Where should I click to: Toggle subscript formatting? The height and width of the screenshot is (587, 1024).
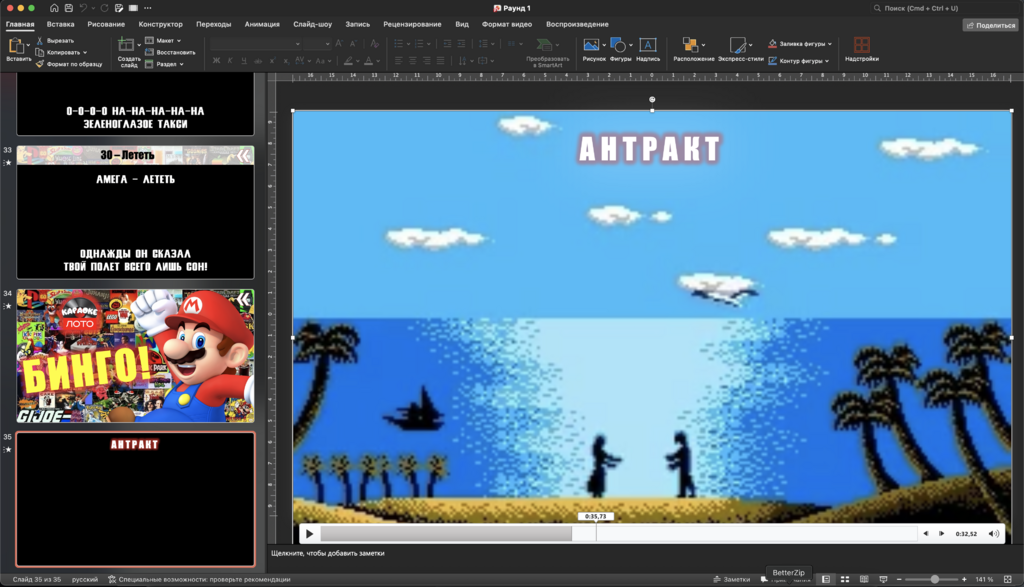[286, 61]
